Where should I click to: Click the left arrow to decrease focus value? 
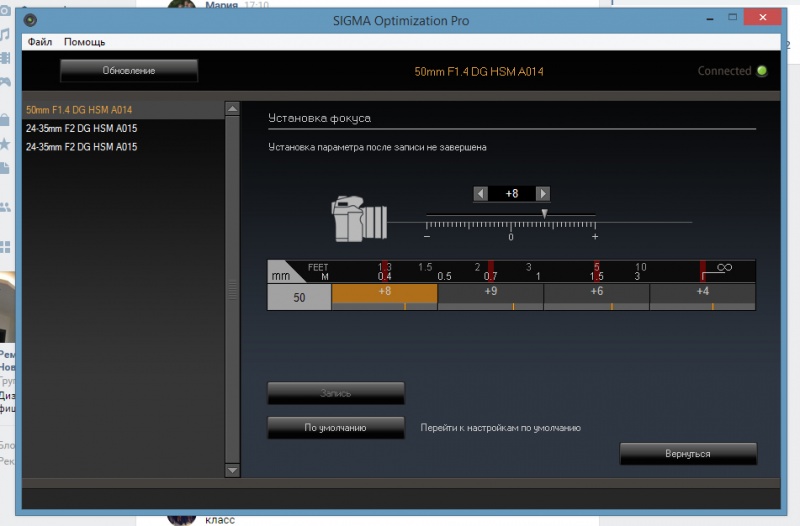pyautogui.click(x=481, y=193)
